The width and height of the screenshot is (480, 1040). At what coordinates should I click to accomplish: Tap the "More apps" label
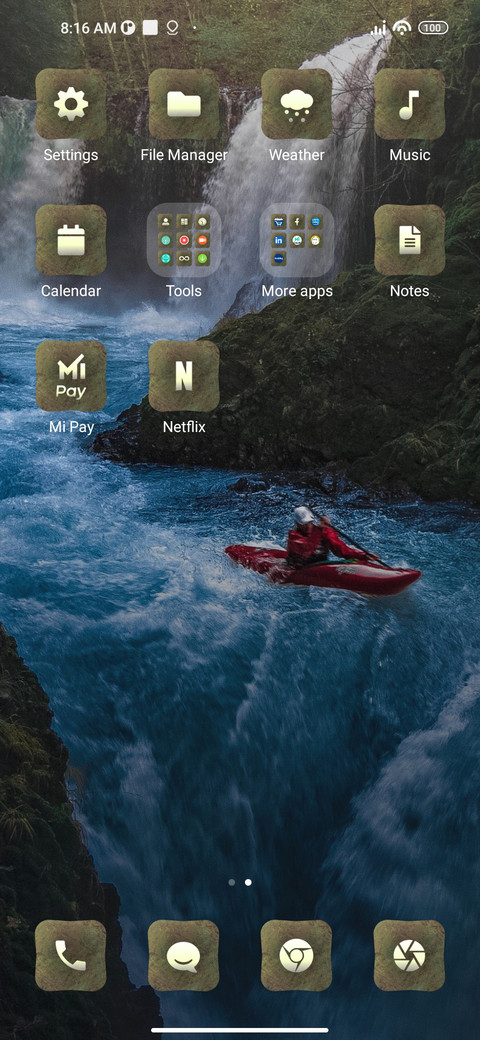click(297, 291)
